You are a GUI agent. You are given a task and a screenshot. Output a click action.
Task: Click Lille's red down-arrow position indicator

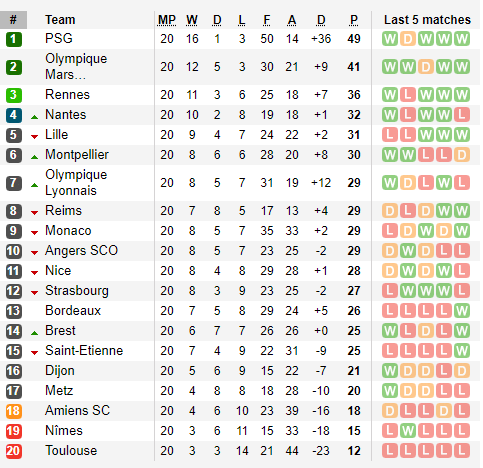pyautogui.click(x=34, y=137)
